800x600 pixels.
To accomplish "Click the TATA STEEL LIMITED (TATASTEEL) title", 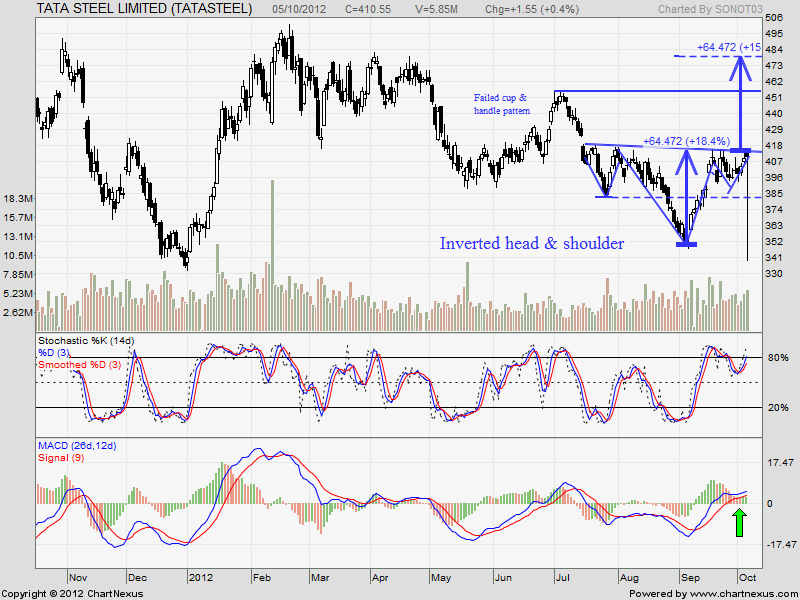I will click(x=144, y=9).
